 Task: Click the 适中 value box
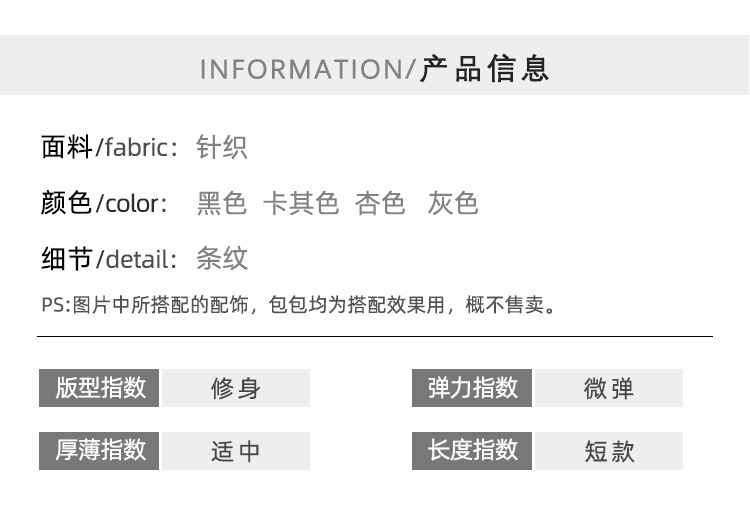click(236, 451)
